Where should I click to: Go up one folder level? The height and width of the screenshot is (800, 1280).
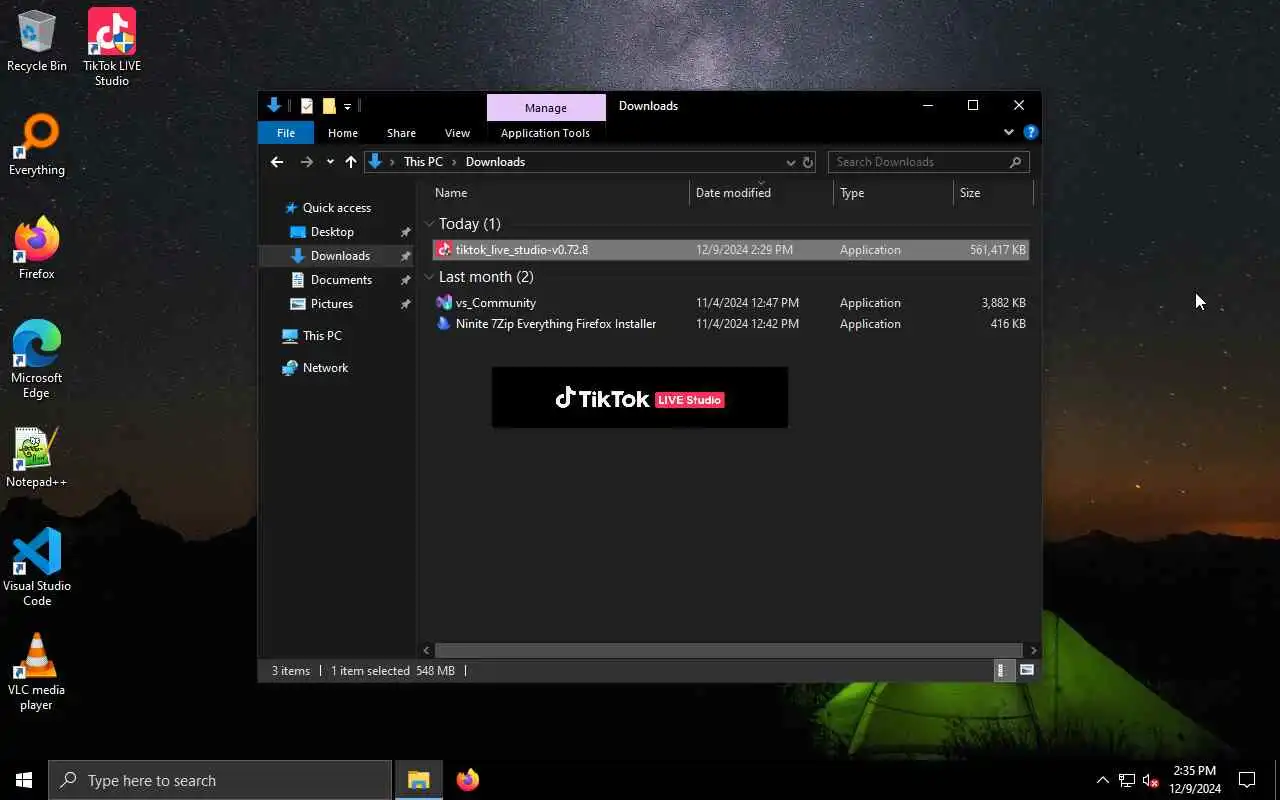[x=351, y=162]
